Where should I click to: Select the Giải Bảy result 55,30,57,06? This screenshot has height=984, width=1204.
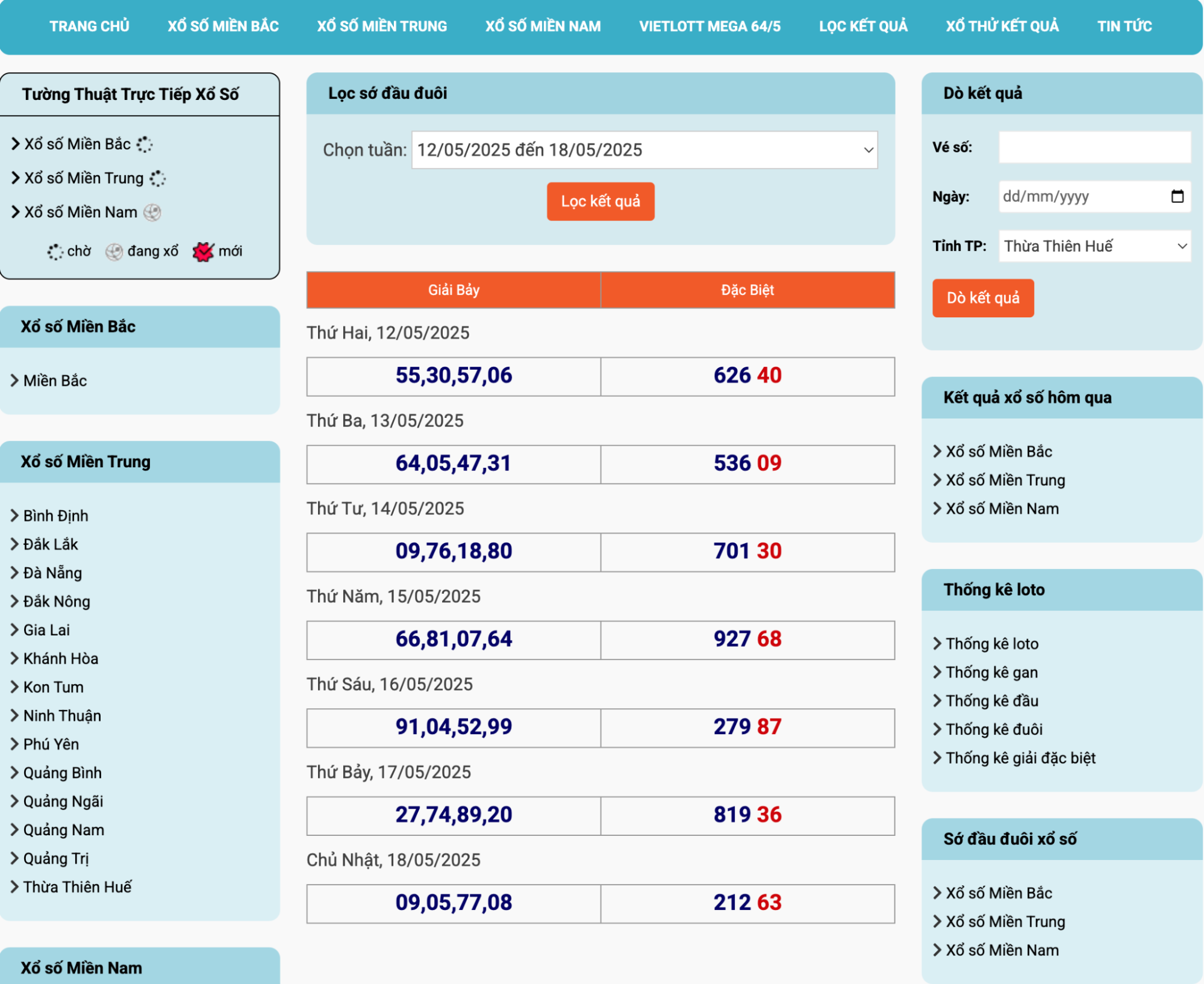click(454, 376)
